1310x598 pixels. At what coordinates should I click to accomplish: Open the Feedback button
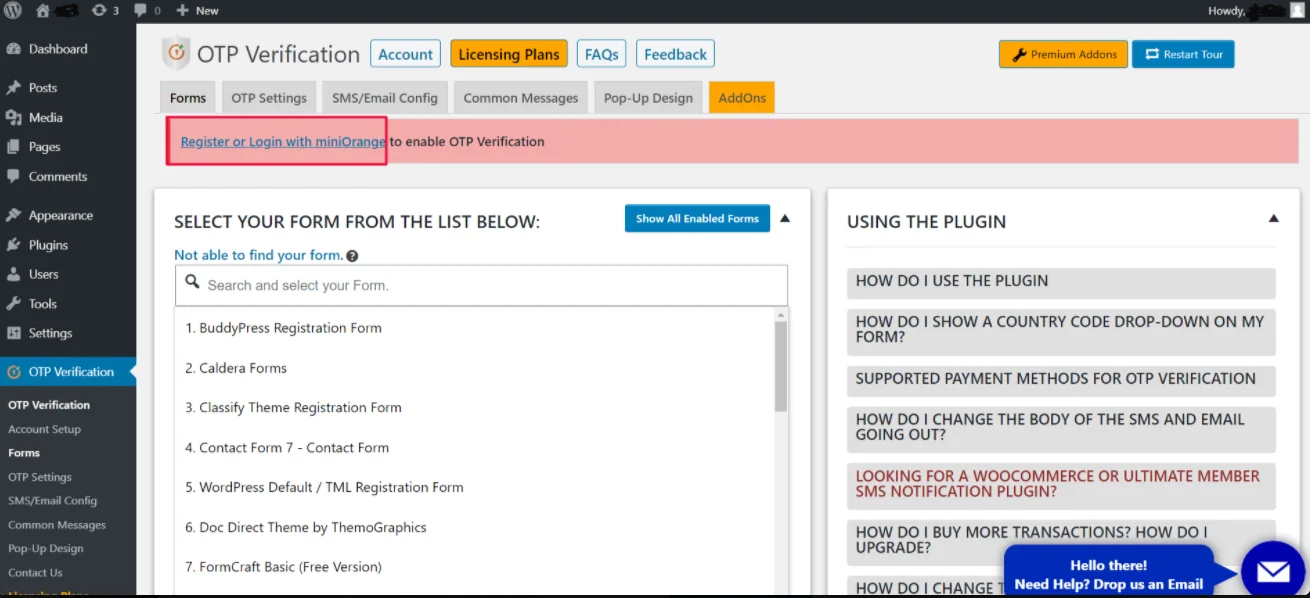point(676,54)
